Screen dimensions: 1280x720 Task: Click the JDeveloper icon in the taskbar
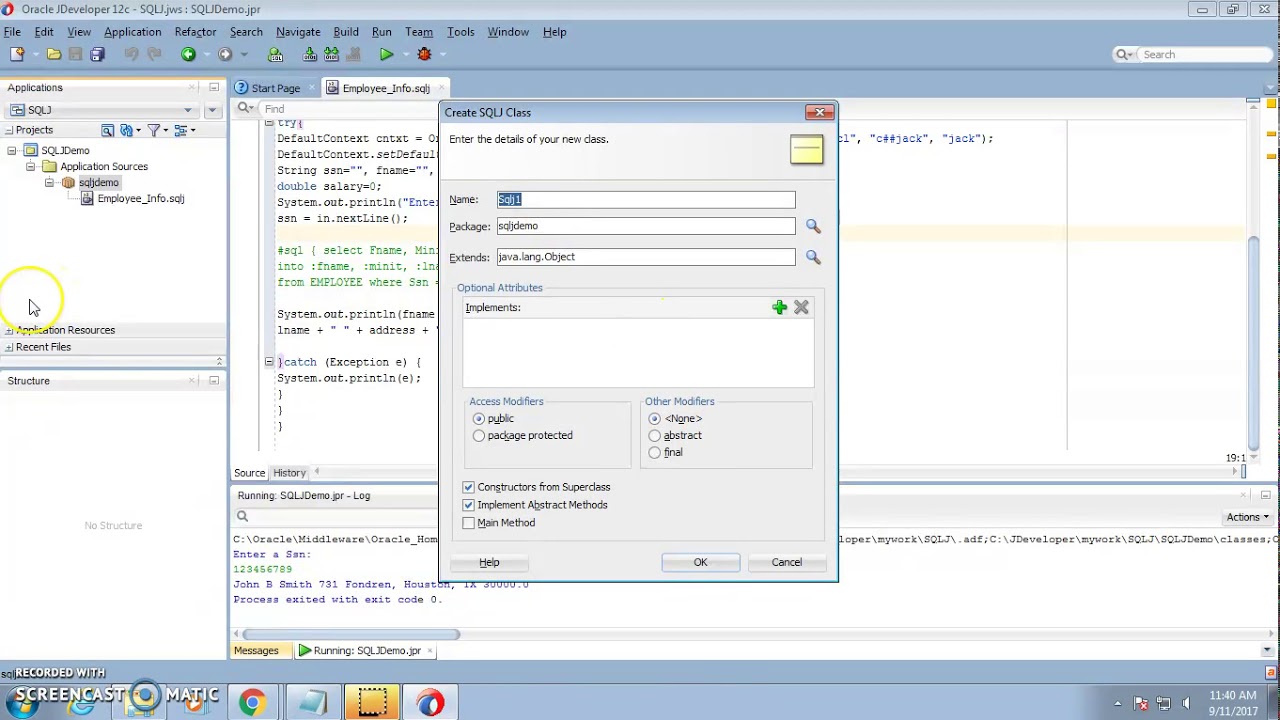click(430, 702)
